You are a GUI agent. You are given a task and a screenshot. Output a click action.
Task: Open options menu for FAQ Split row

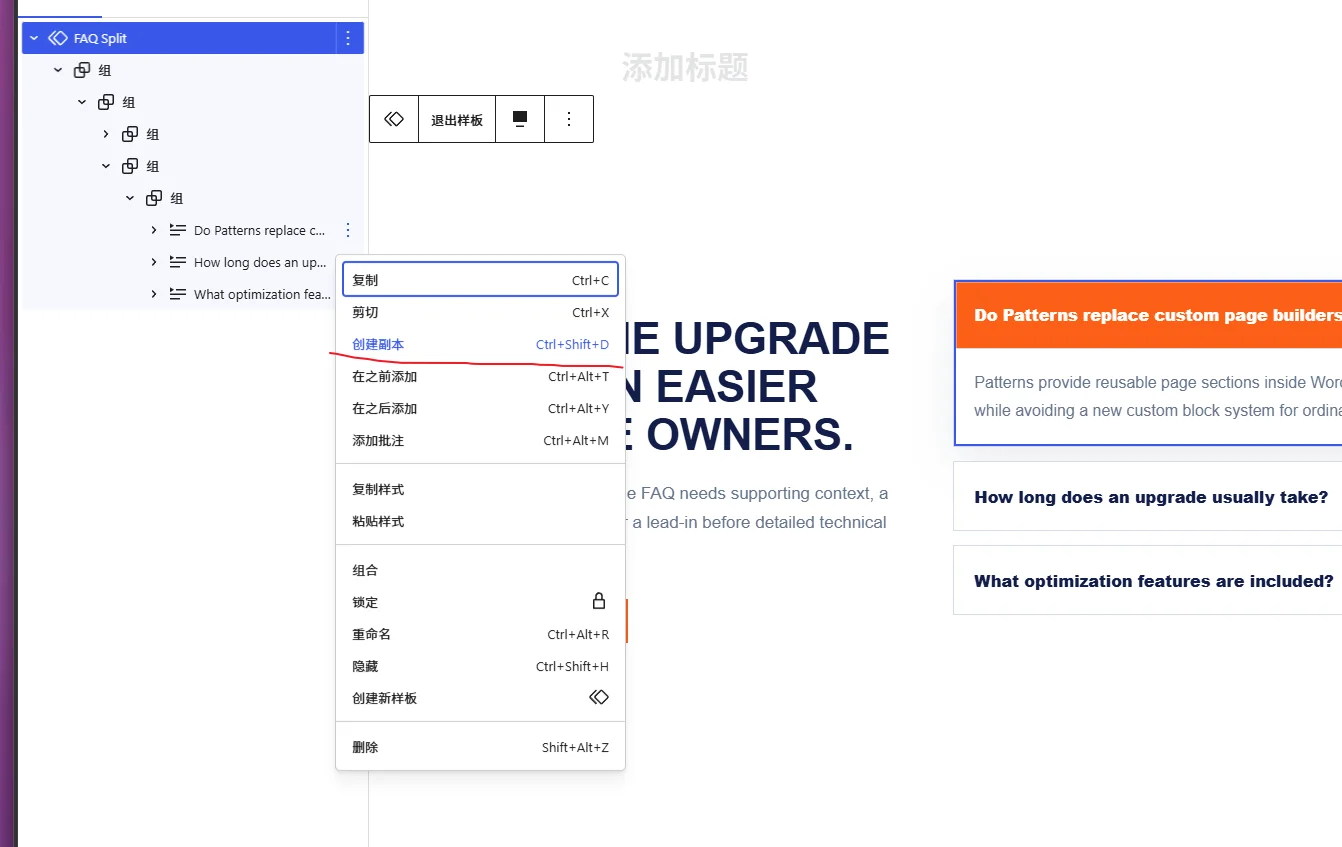point(348,38)
